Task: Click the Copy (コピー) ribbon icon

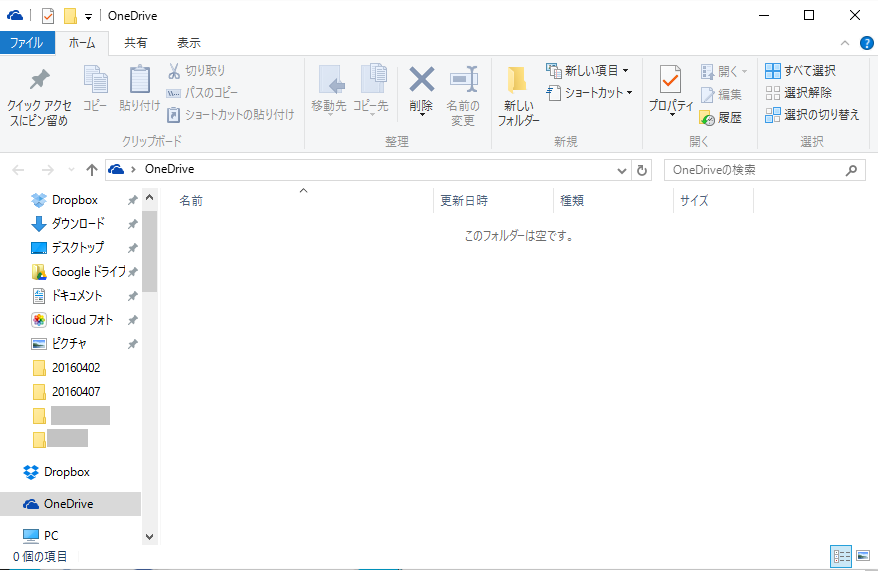Action: (95, 79)
